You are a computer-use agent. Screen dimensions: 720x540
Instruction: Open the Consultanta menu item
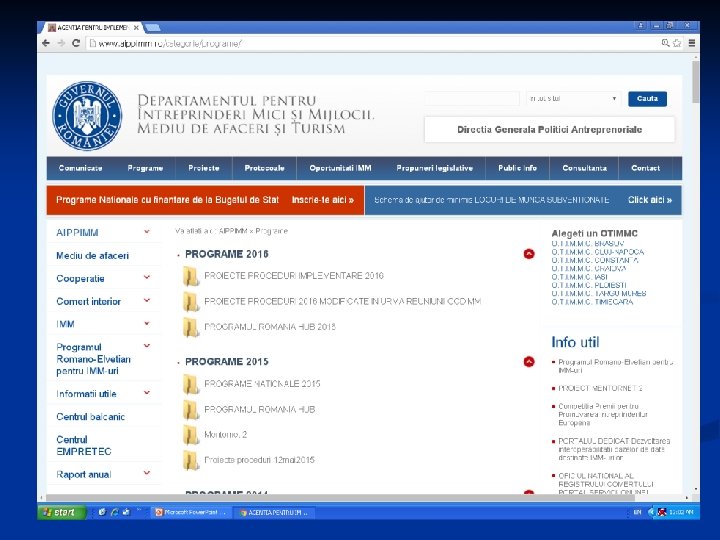[x=585, y=168]
